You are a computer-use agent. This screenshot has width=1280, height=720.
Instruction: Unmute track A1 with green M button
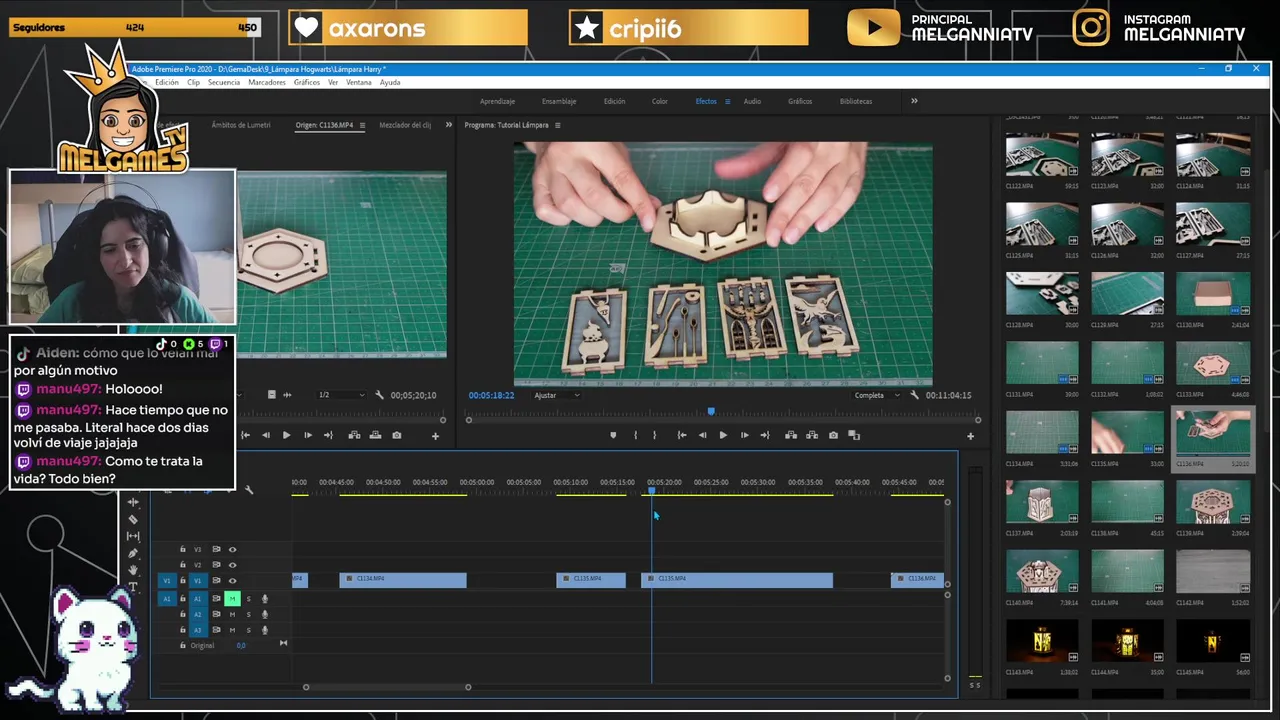[x=232, y=599]
